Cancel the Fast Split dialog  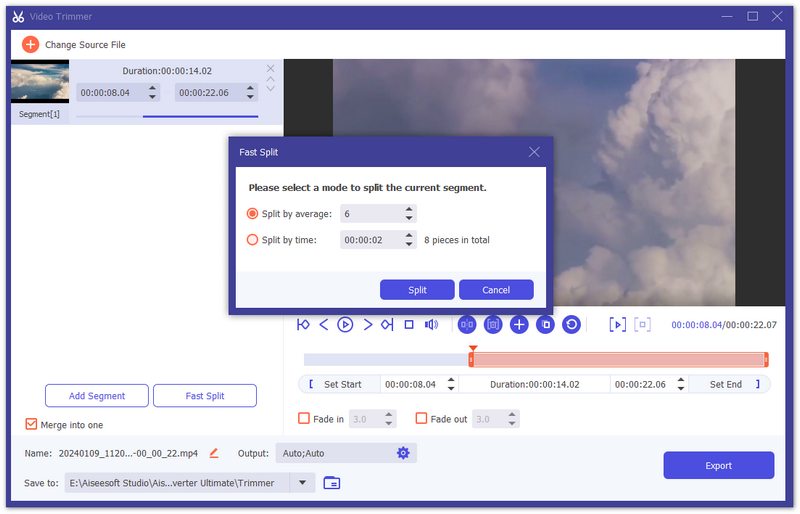point(496,290)
